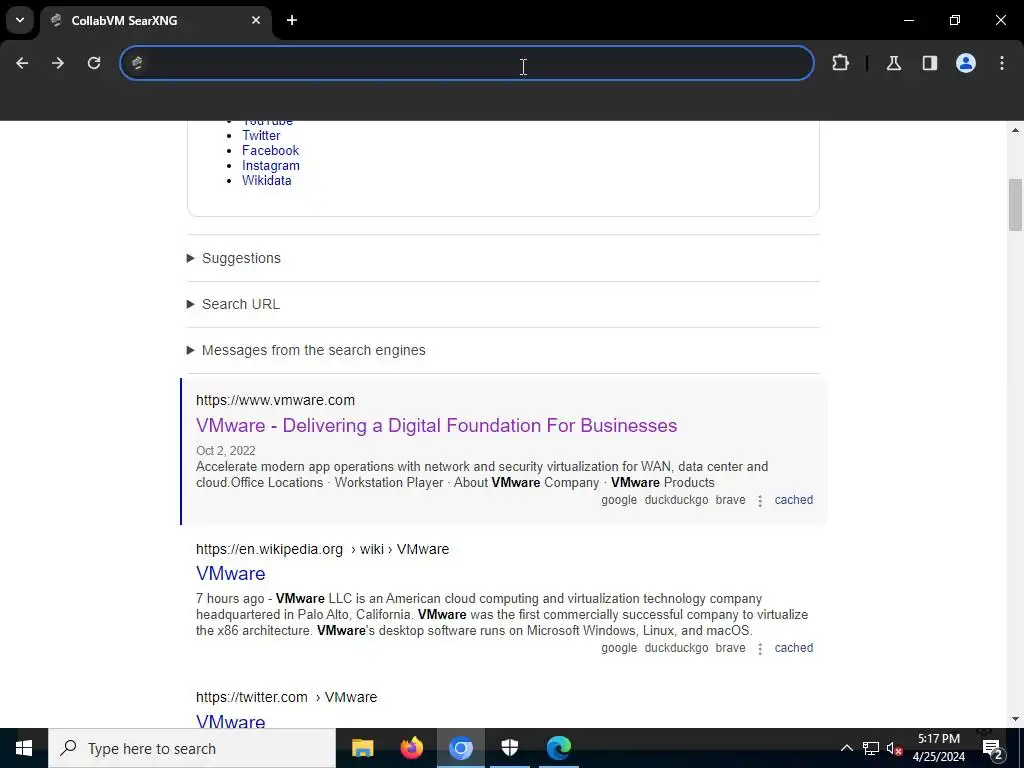Focus the address bar field

click(x=467, y=63)
